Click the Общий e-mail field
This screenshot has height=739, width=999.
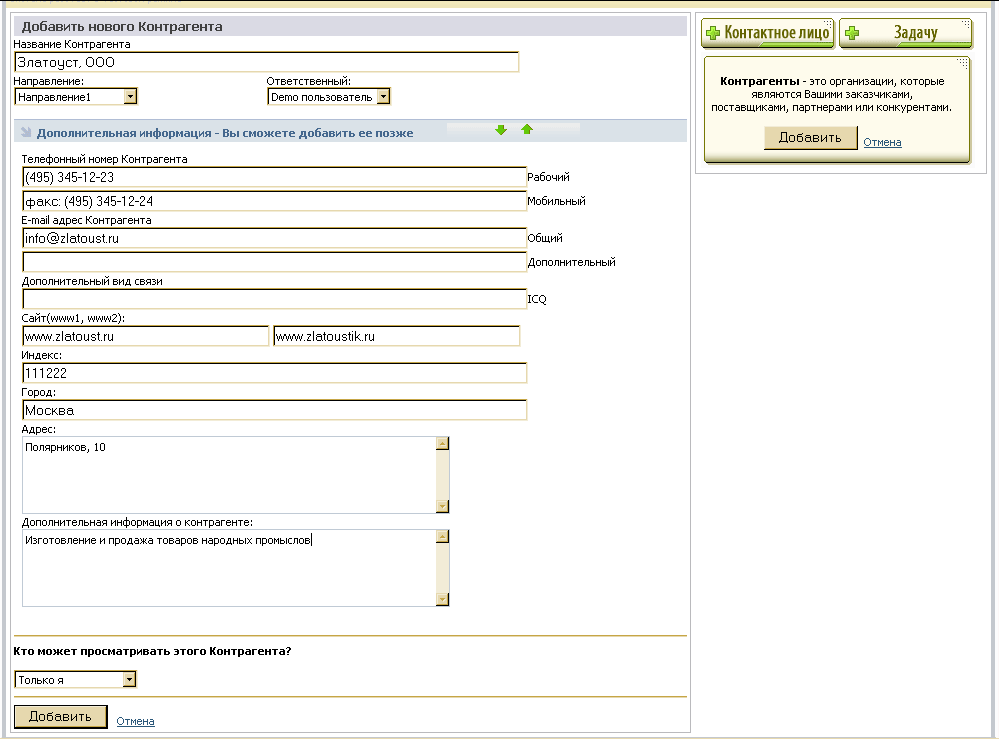pos(274,238)
